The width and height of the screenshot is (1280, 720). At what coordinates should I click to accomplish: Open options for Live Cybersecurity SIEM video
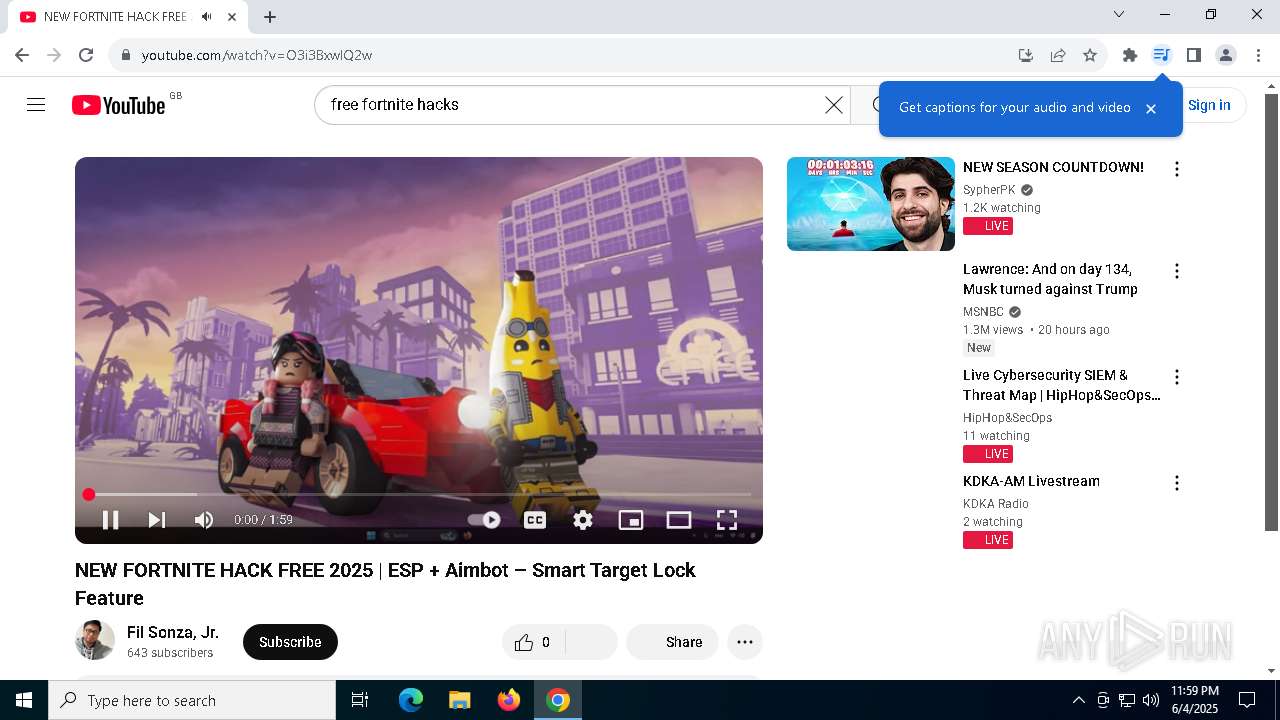[1177, 377]
